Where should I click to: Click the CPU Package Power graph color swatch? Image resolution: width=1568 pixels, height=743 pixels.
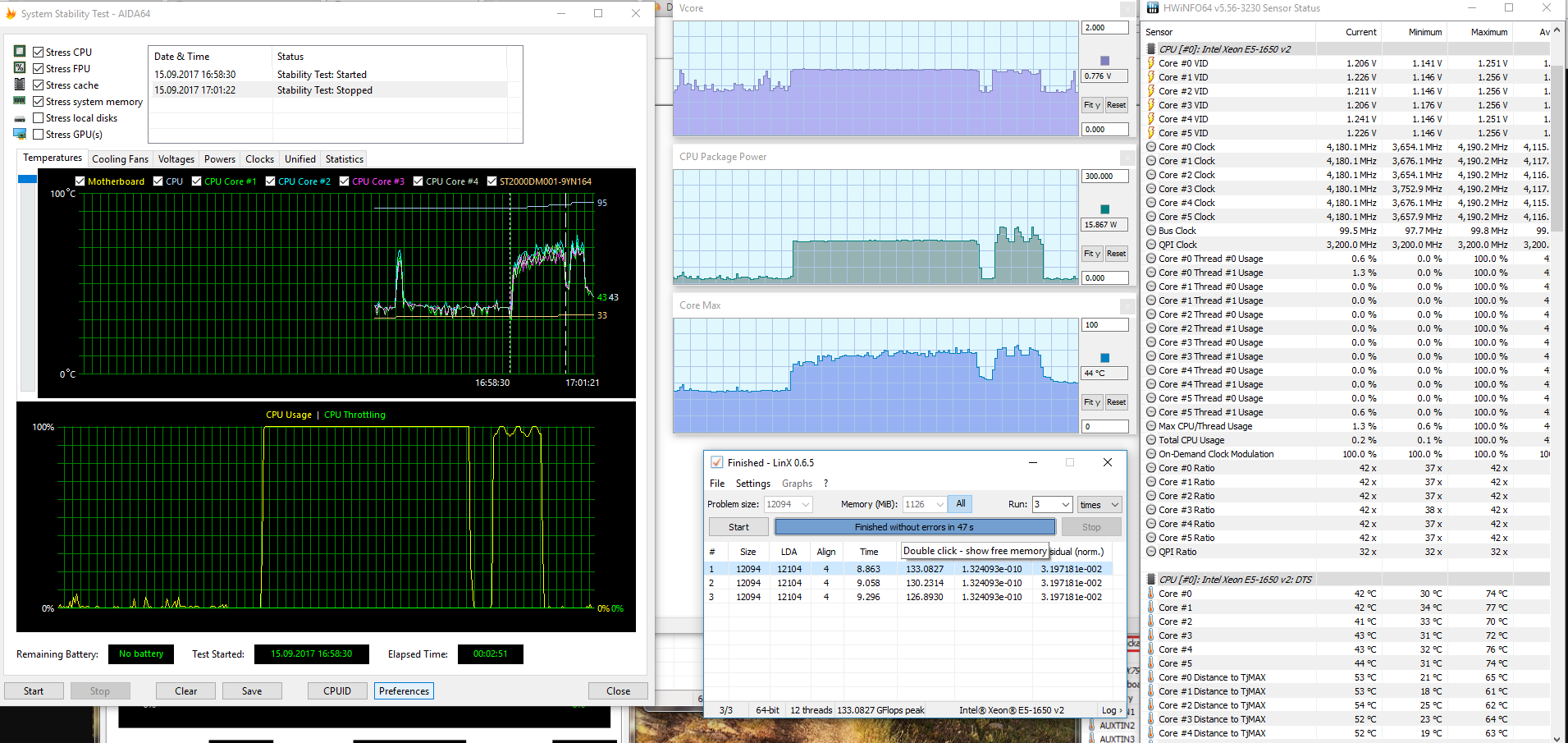click(x=1104, y=209)
